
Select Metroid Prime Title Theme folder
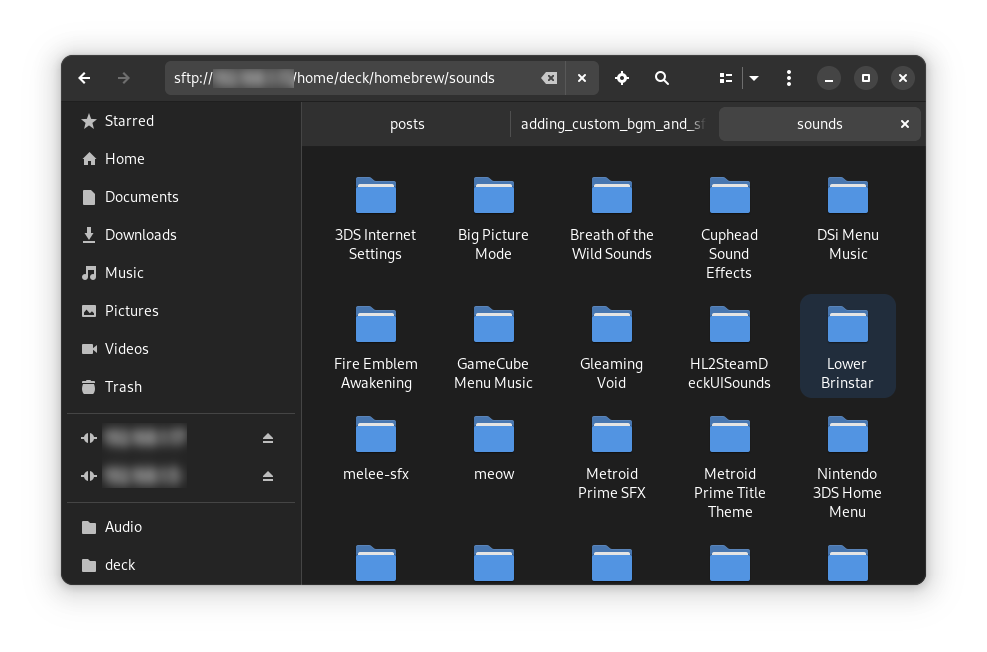click(730, 467)
